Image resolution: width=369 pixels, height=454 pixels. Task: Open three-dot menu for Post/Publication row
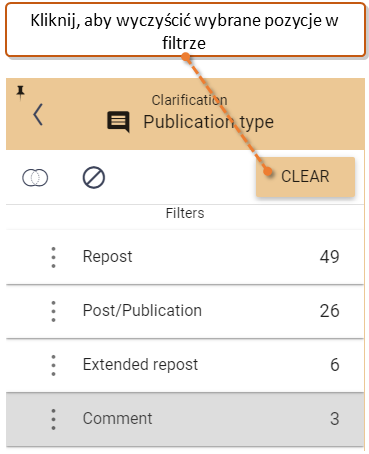coord(53,311)
